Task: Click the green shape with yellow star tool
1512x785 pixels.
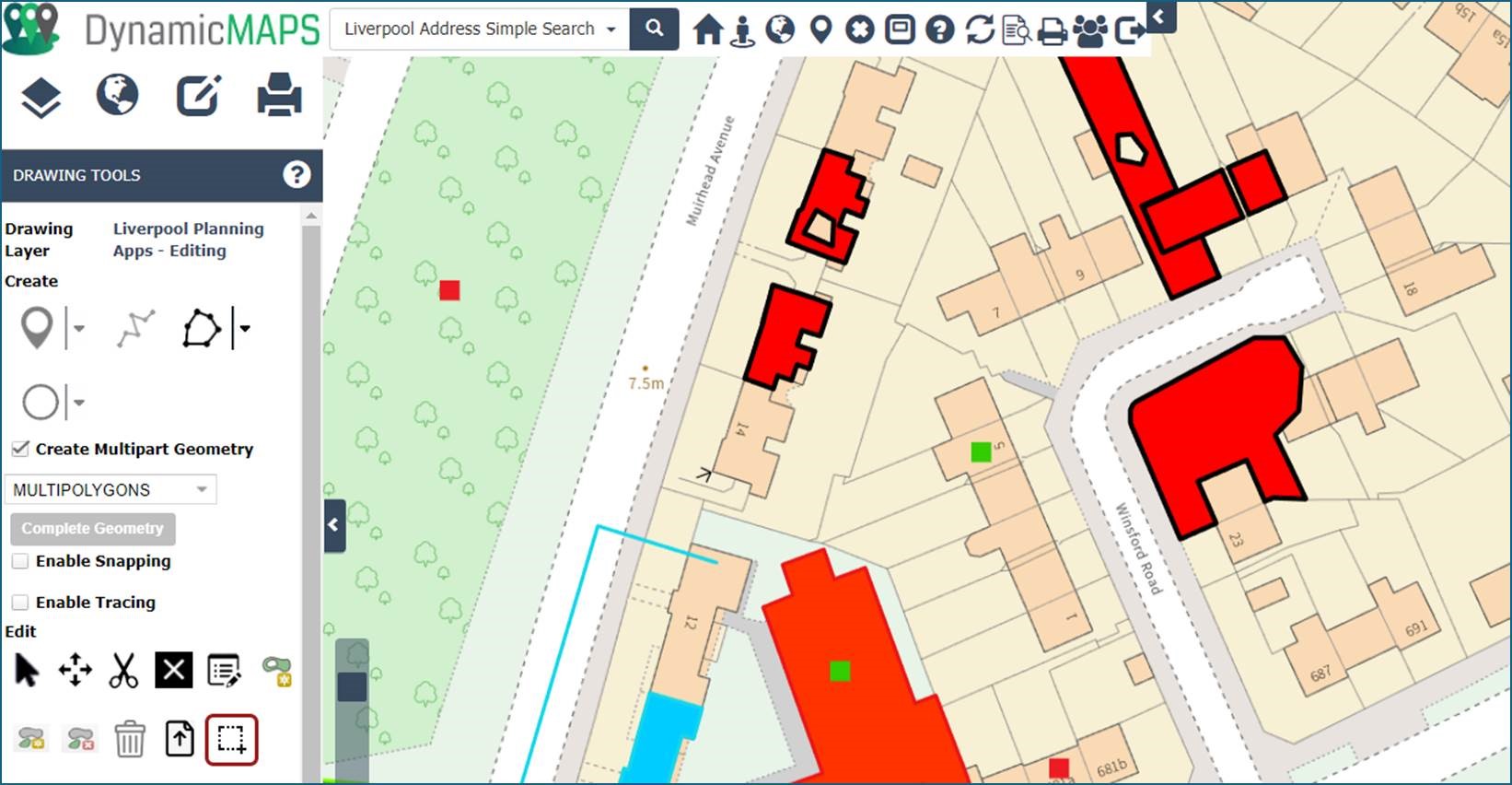Action: (276, 672)
